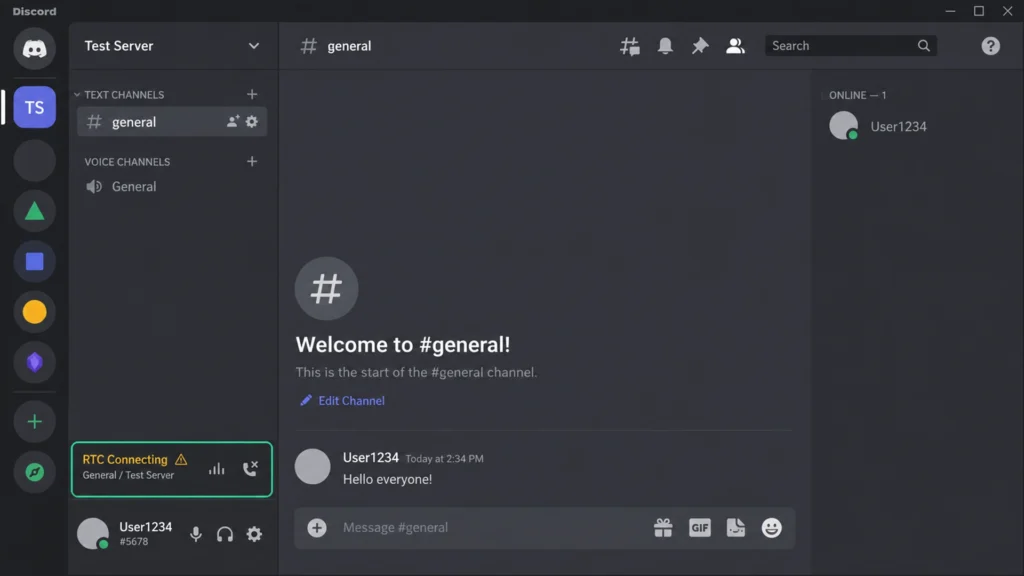Open voice connection statistics bars icon
The height and width of the screenshot is (576, 1024).
(216, 469)
